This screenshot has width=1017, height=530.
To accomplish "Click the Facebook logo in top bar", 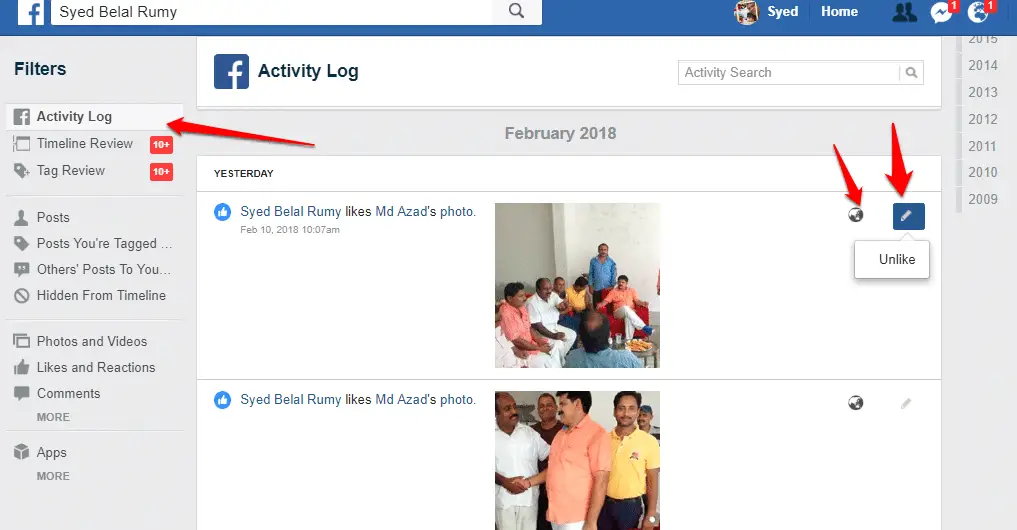I will pos(30,12).
